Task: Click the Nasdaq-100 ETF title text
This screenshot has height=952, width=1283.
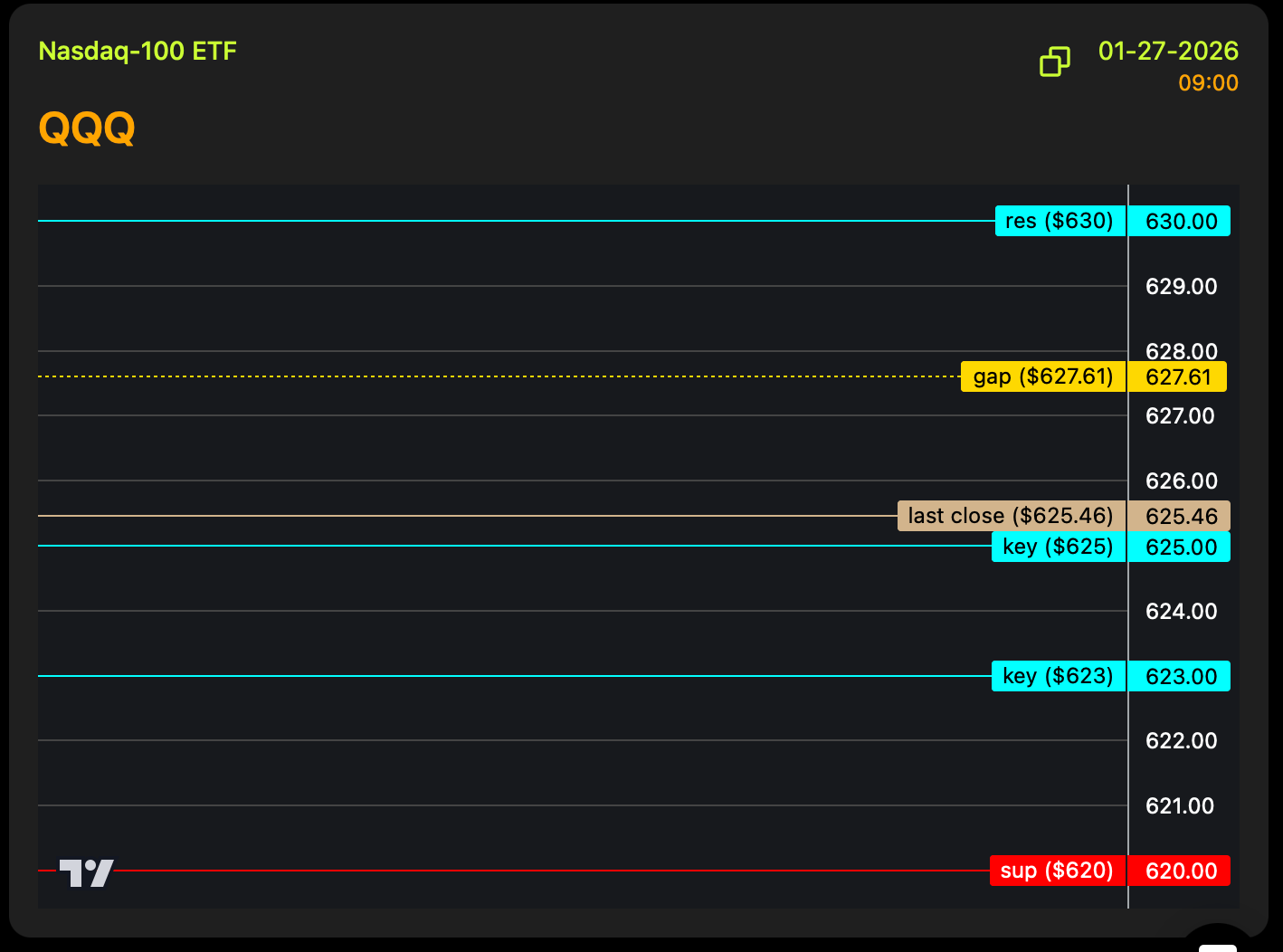Action: (x=138, y=51)
